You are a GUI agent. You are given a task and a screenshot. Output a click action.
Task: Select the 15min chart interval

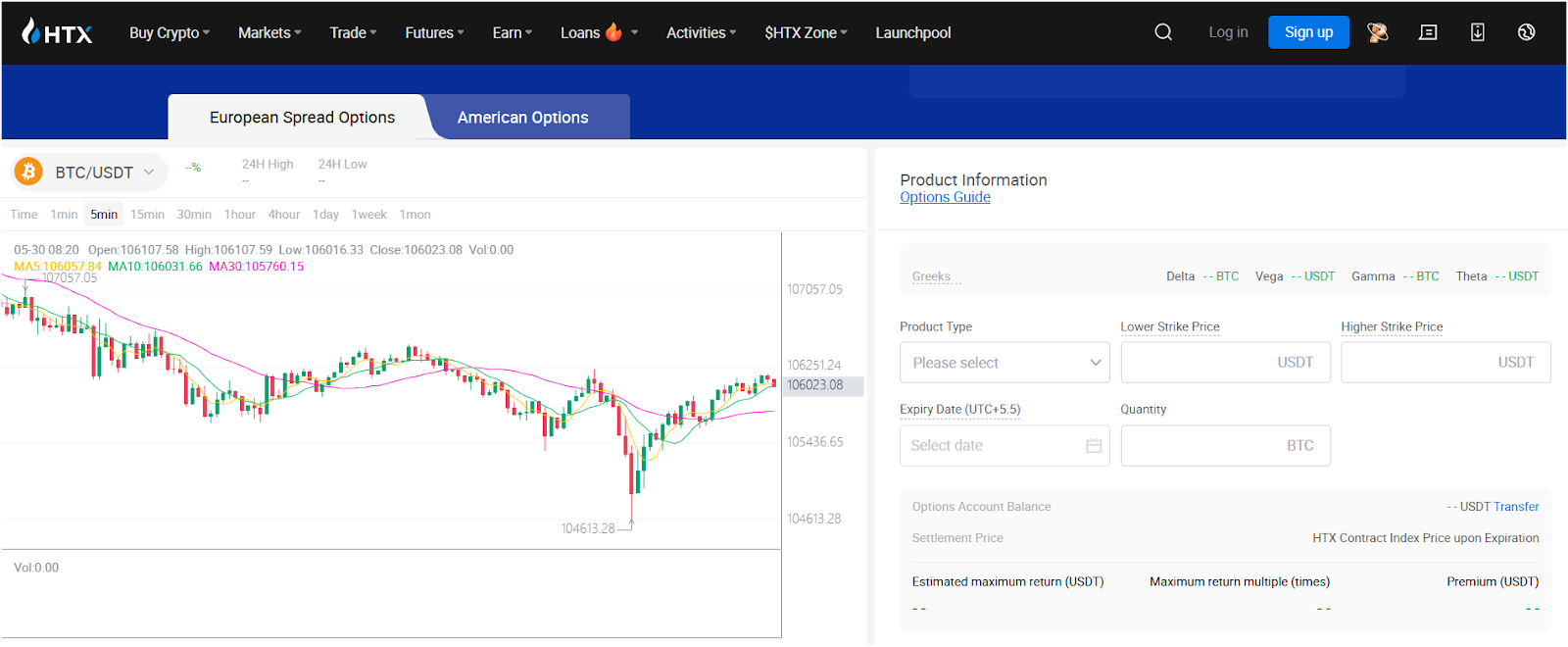click(147, 215)
